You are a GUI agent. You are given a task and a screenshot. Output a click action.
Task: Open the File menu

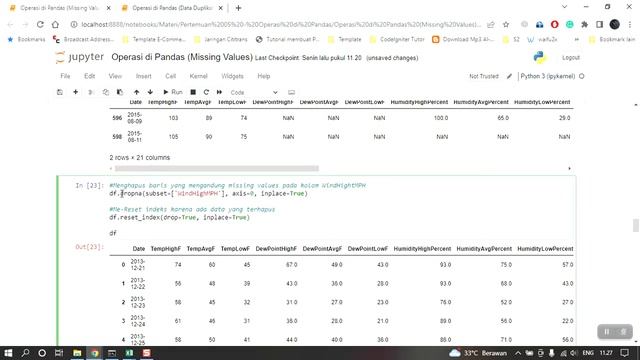coord(65,76)
